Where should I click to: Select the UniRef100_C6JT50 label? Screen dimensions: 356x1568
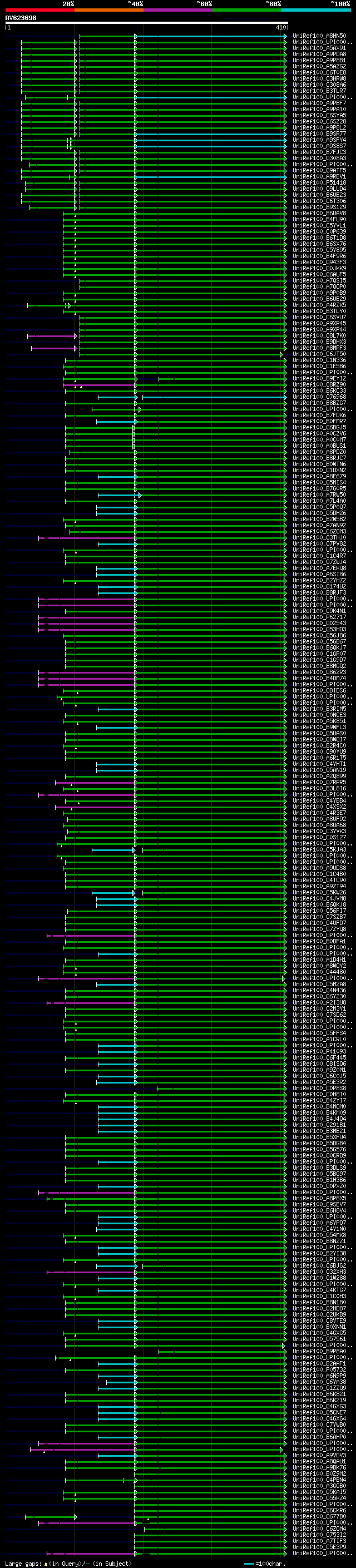coord(319,354)
